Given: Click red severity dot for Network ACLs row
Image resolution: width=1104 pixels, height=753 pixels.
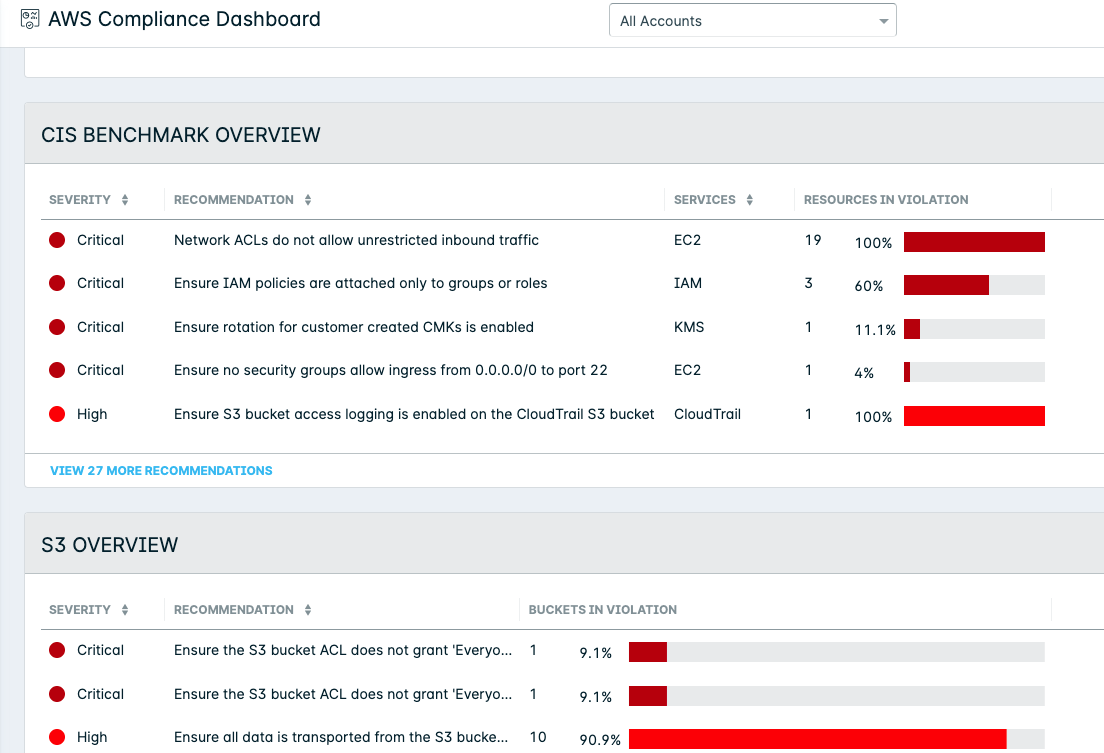Looking at the screenshot, I should tap(57, 240).
